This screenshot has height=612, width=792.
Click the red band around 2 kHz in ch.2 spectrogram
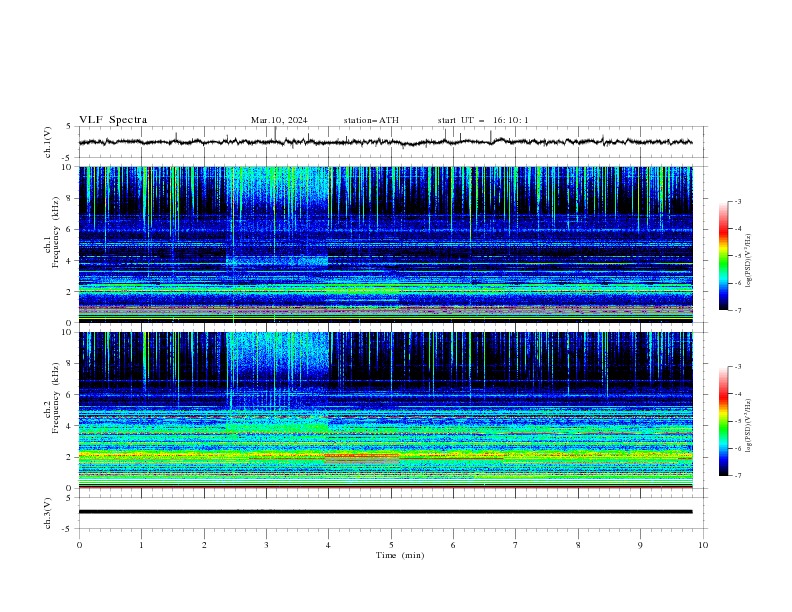click(x=361, y=457)
